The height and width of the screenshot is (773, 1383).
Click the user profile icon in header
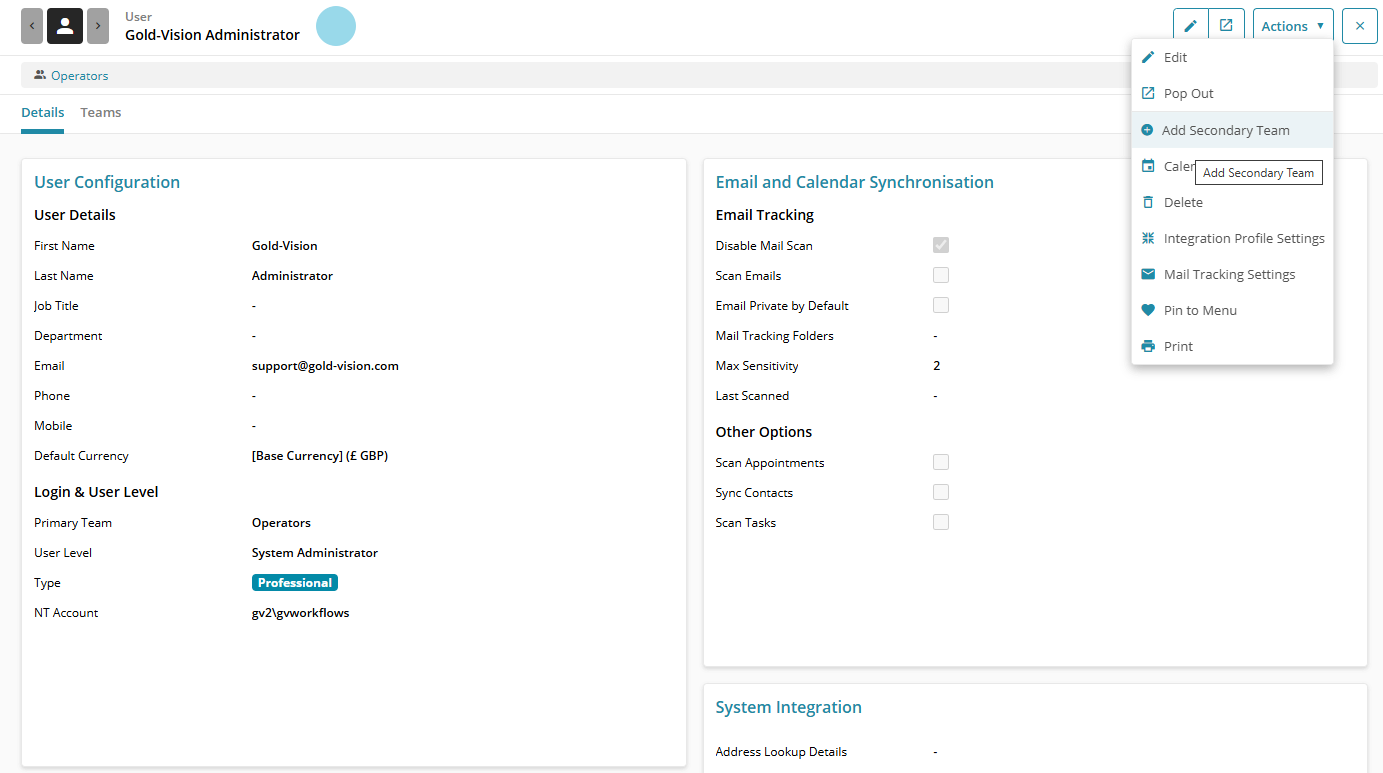[65, 26]
